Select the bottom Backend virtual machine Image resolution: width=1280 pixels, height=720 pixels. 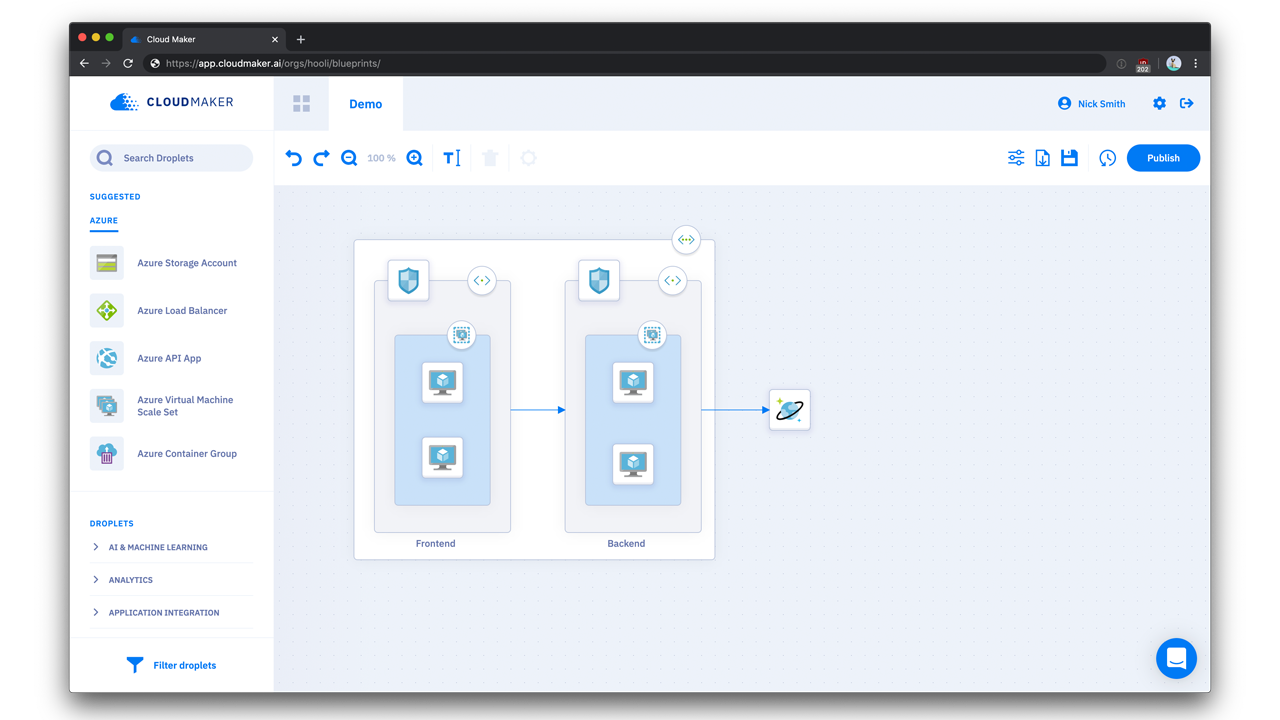(633, 464)
